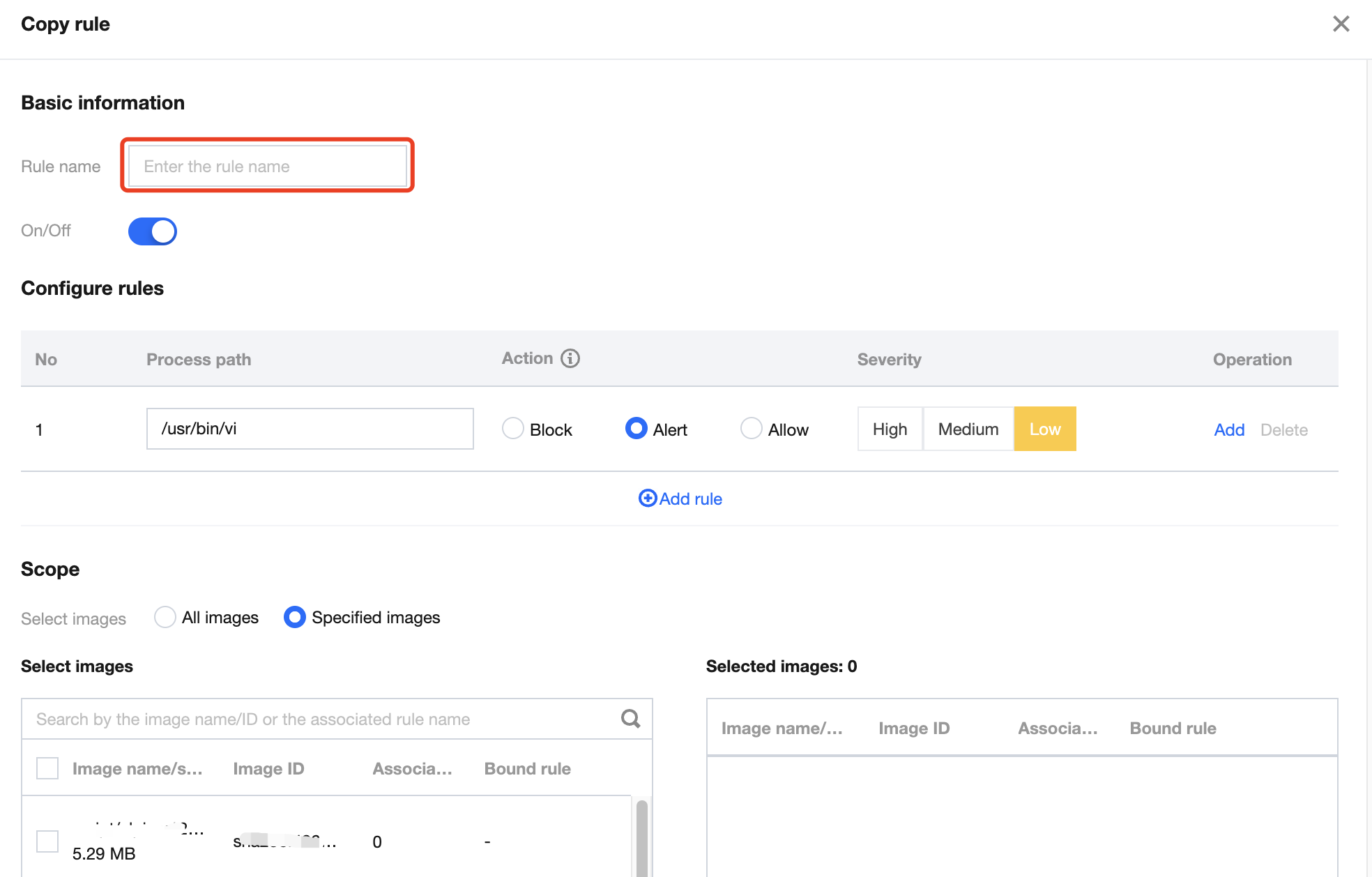Toggle the On/Off switch
The width and height of the screenshot is (1372, 877).
point(153,231)
